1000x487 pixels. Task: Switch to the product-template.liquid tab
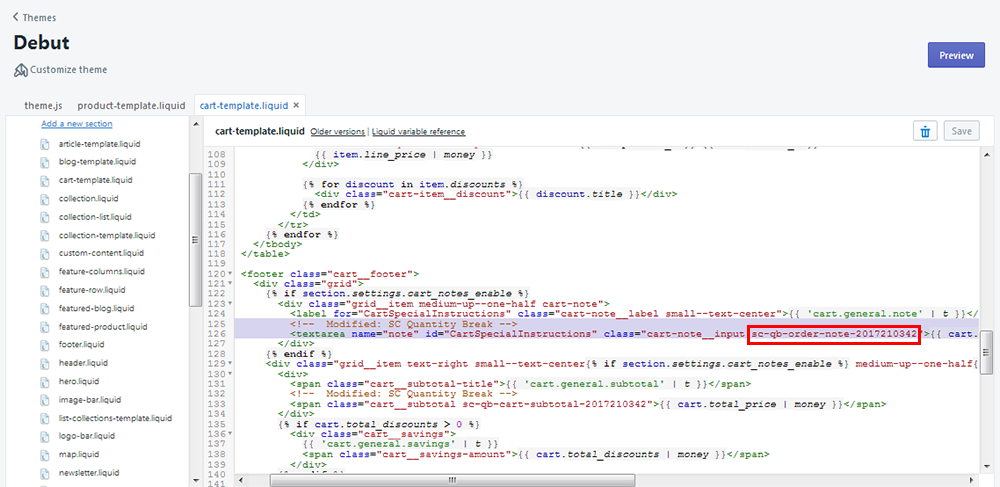(131, 105)
